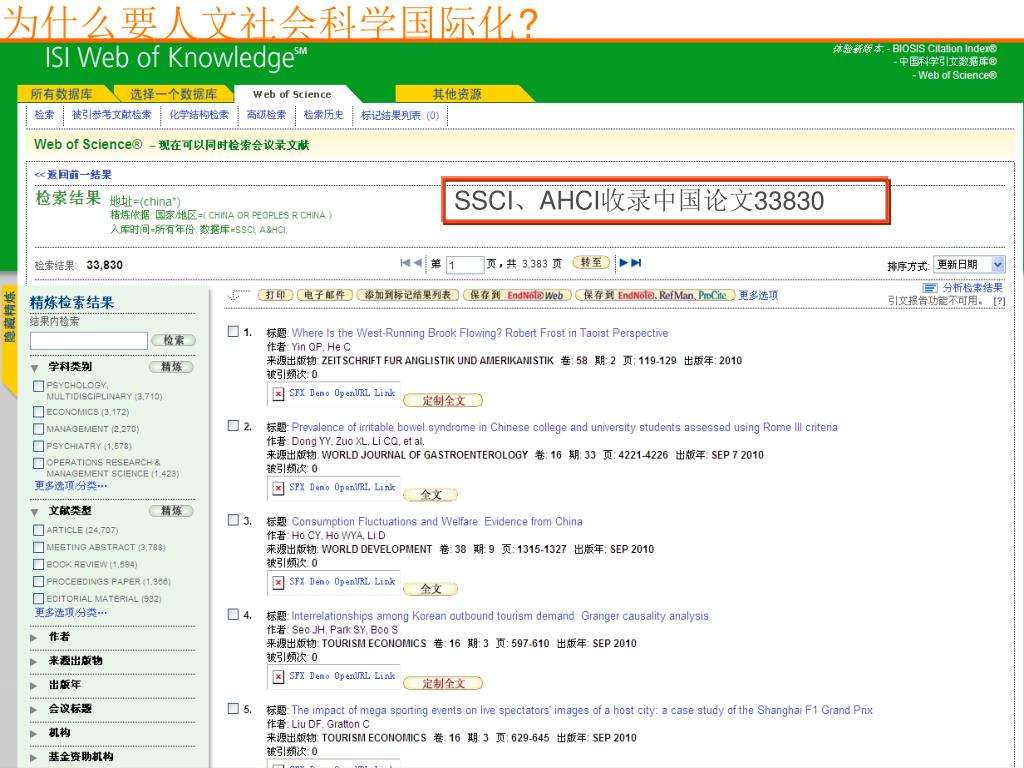
Task: Click the 检索 button under 结果内检索
Action: 174,340
